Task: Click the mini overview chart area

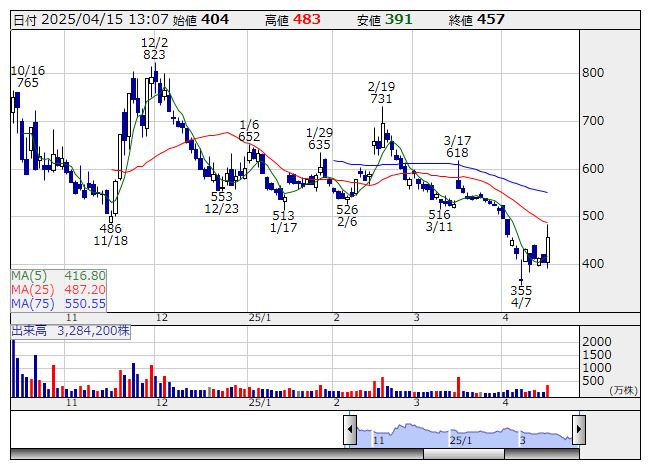Action: point(464,434)
